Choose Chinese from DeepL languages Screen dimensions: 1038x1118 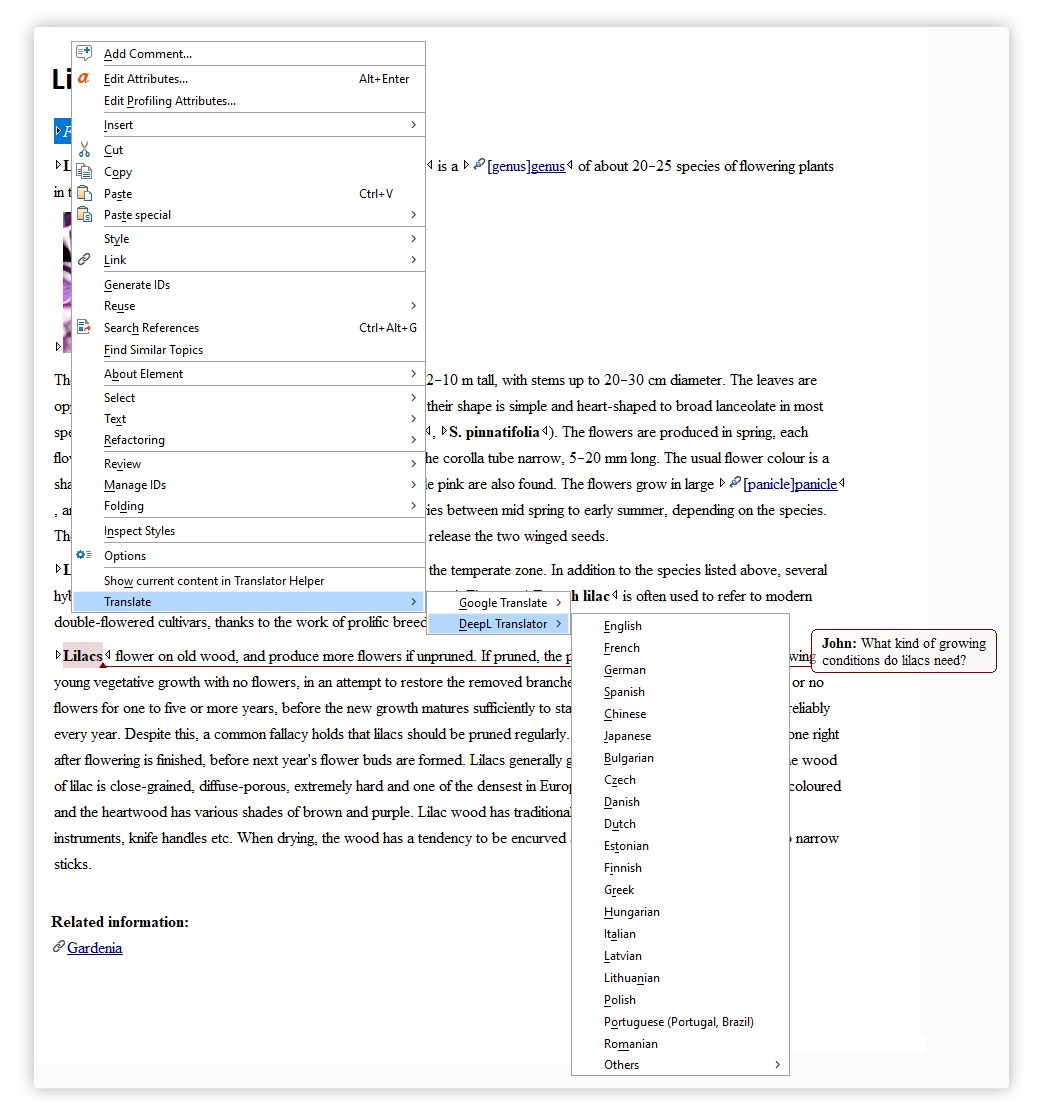point(680,714)
